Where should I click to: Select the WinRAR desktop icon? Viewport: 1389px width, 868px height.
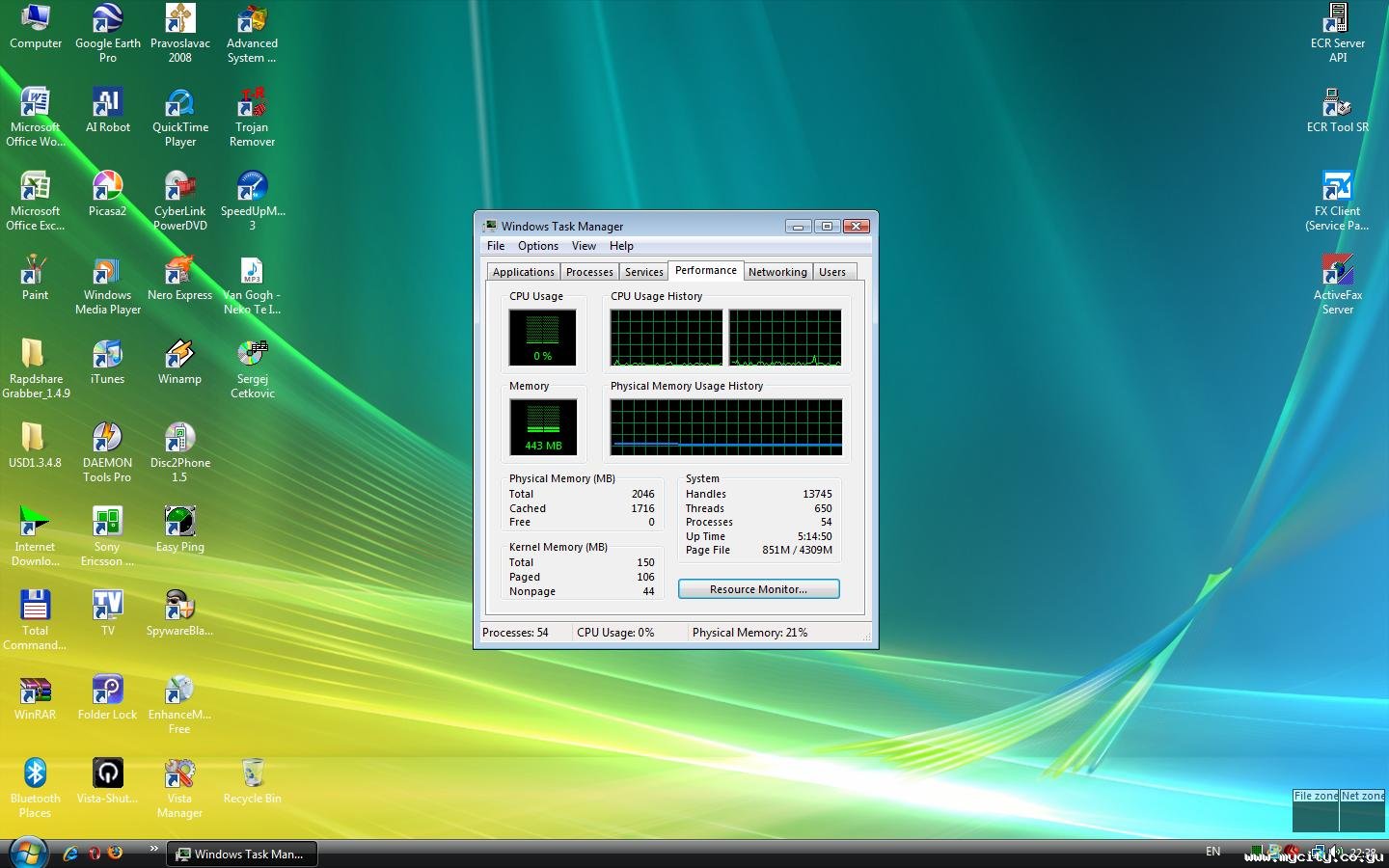point(35,692)
